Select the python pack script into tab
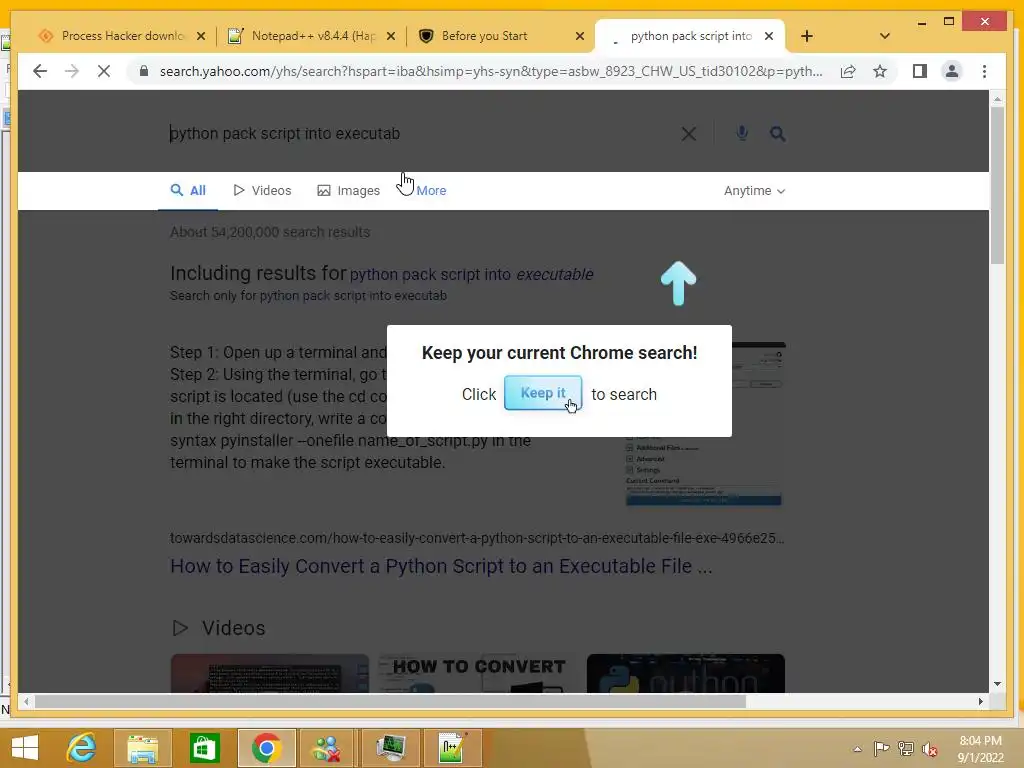The height and width of the screenshot is (768, 1024). (x=690, y=36)
